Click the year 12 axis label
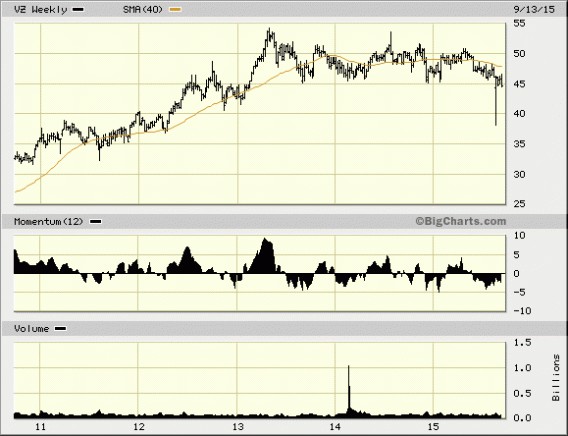 point(139,426)
